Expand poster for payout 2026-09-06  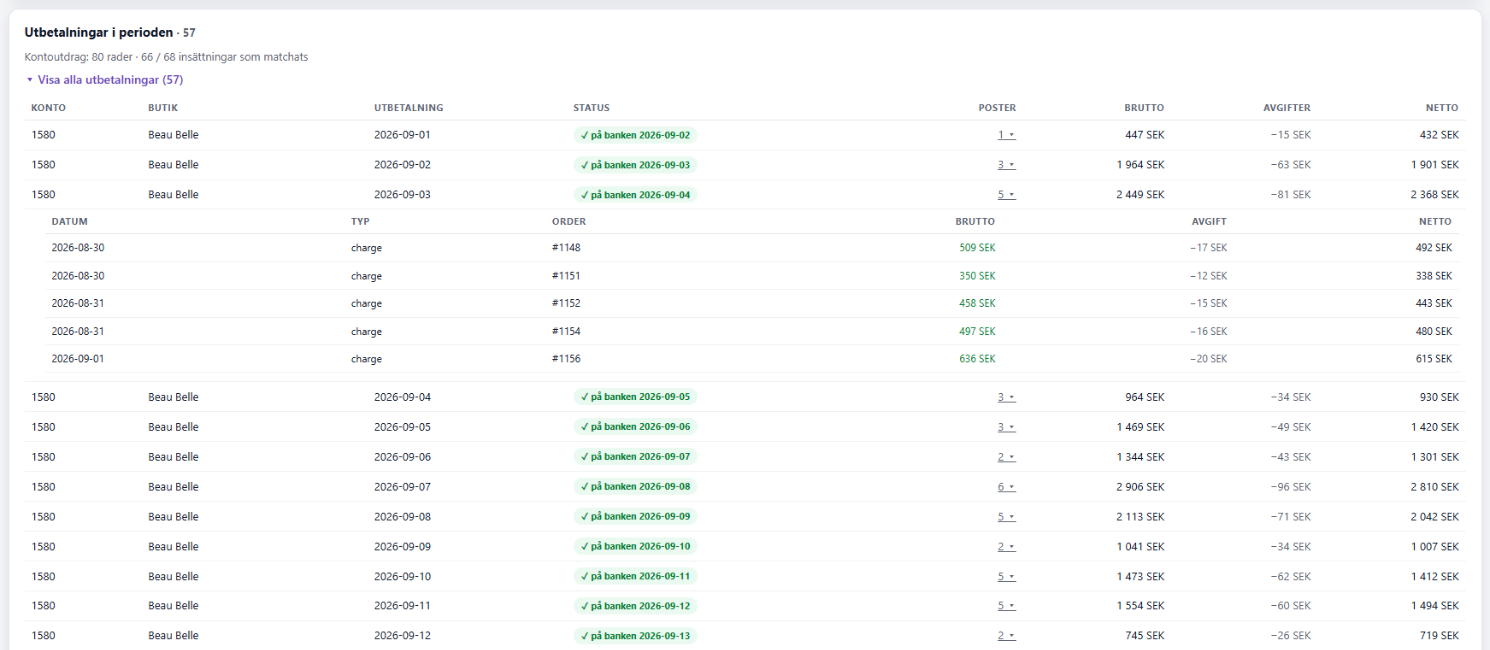(1006, 457)
